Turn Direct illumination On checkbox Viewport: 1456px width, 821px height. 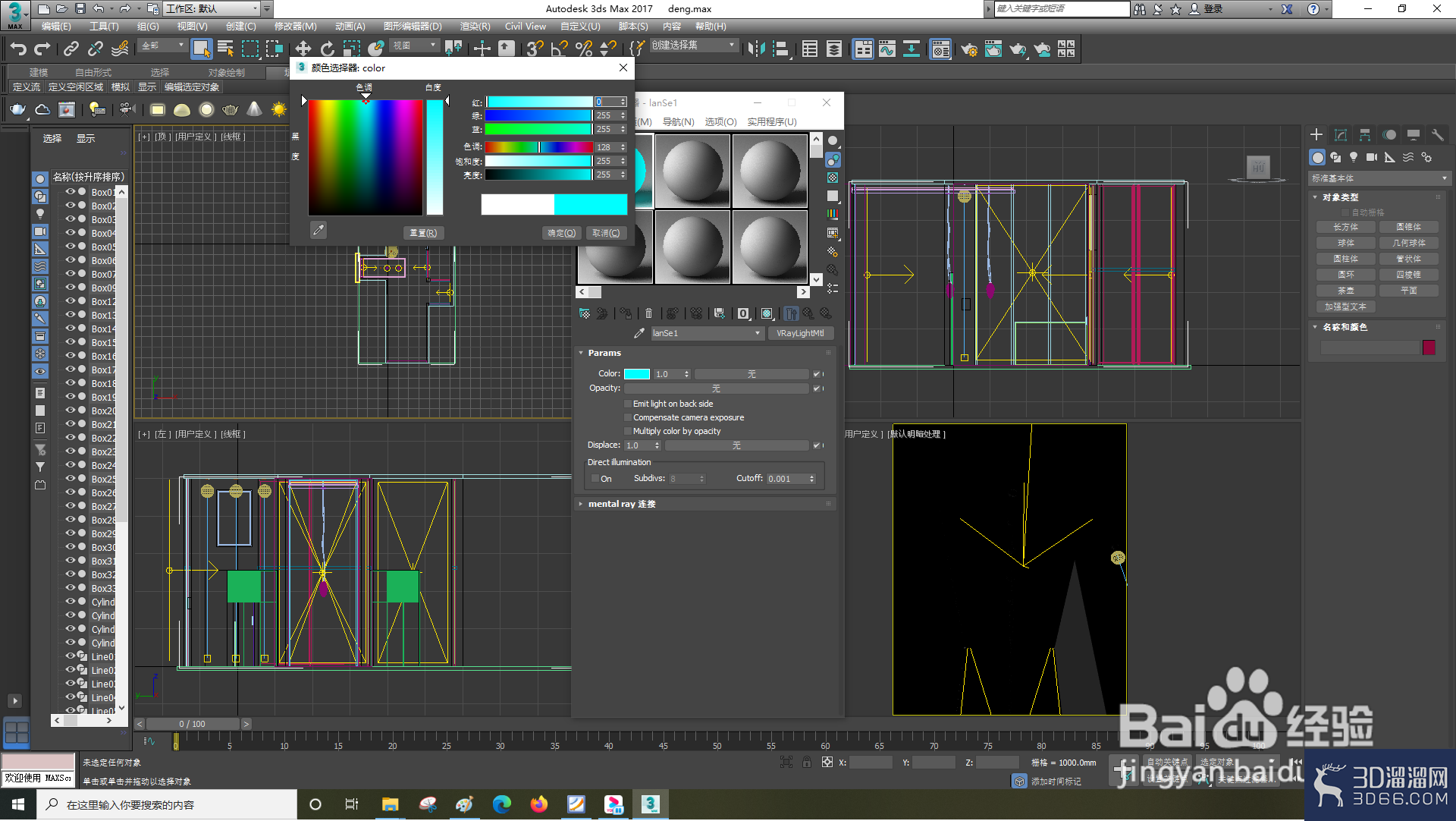(595, 480)
